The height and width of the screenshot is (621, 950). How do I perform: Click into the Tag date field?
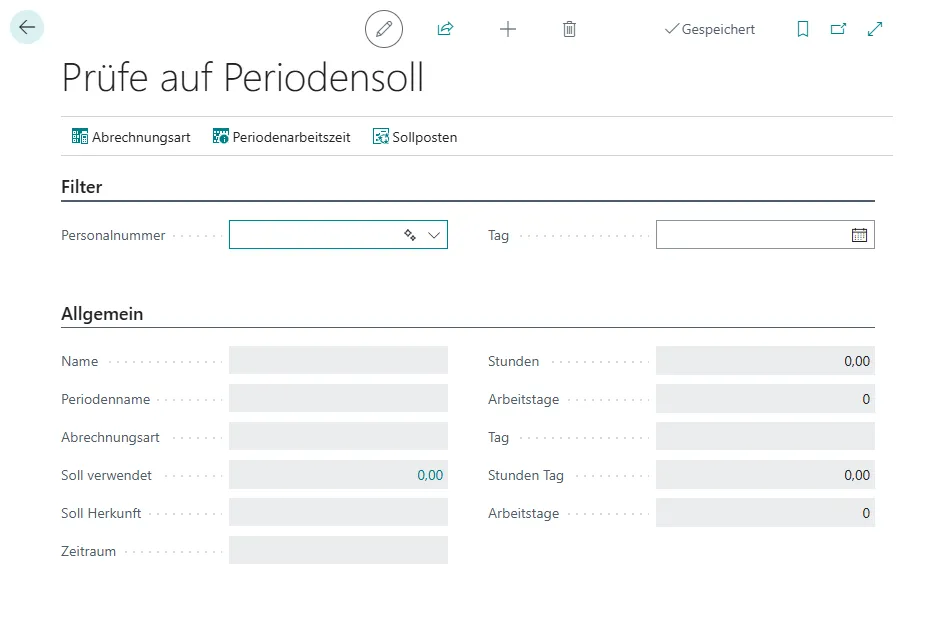(x=750, y=235)
